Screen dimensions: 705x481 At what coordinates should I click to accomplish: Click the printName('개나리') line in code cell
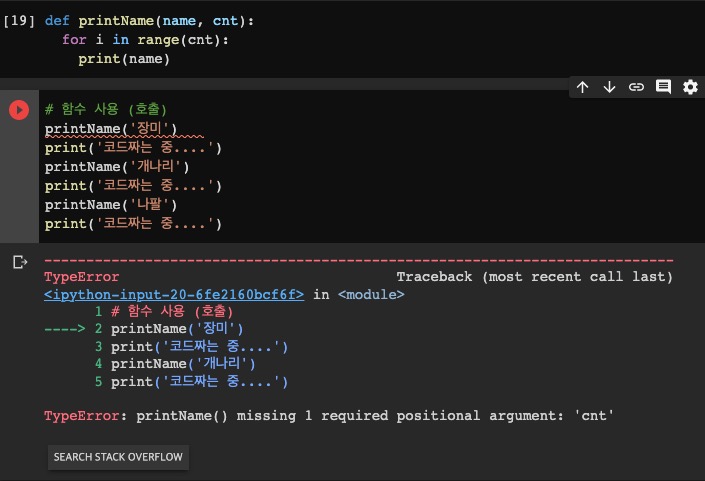117,167
